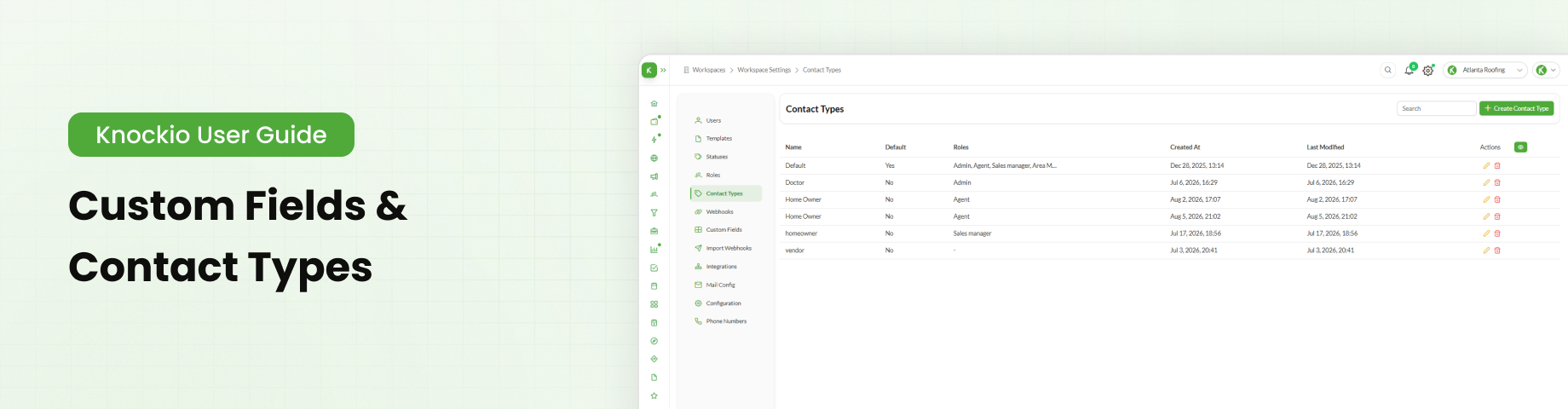Edit the vendor contact type
The height and width of the screenshot is (409, 1568).
tap(1486, 251)
